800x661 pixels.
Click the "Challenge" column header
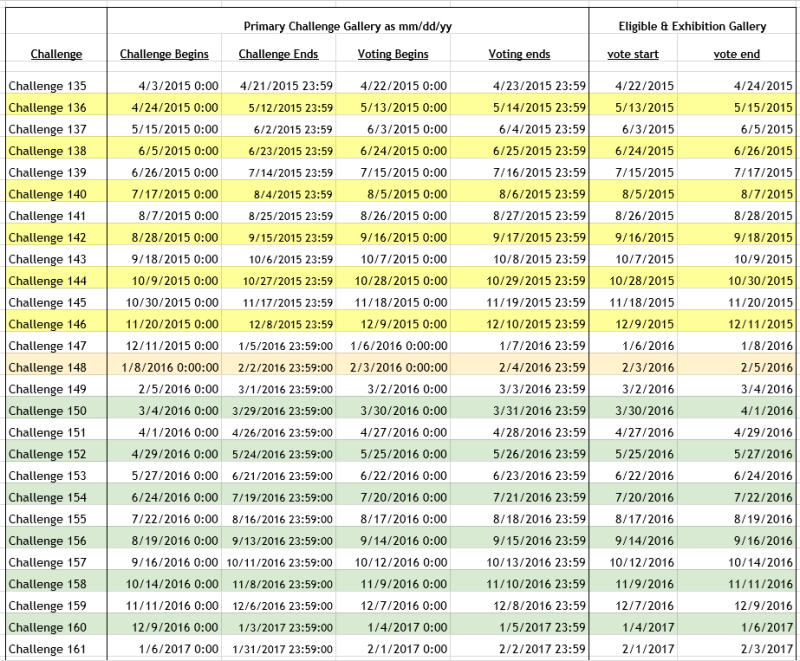point(56,54)
